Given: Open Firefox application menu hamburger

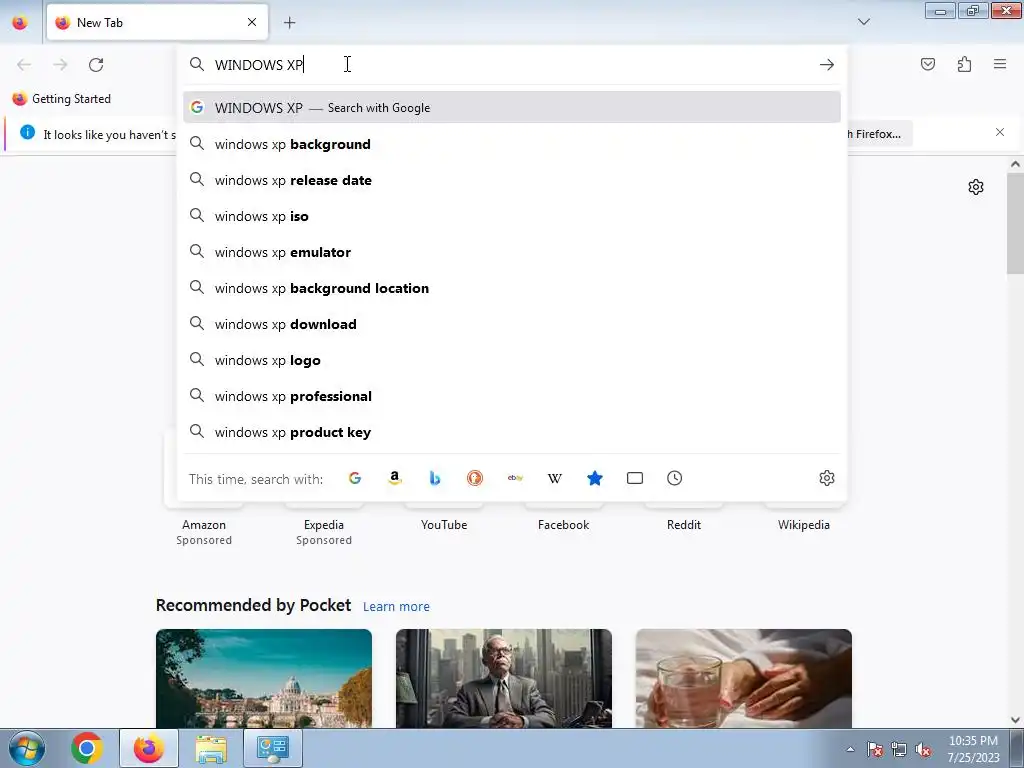Looking at the screenshot, I should pyautogui.click(x=1000, y=64).
